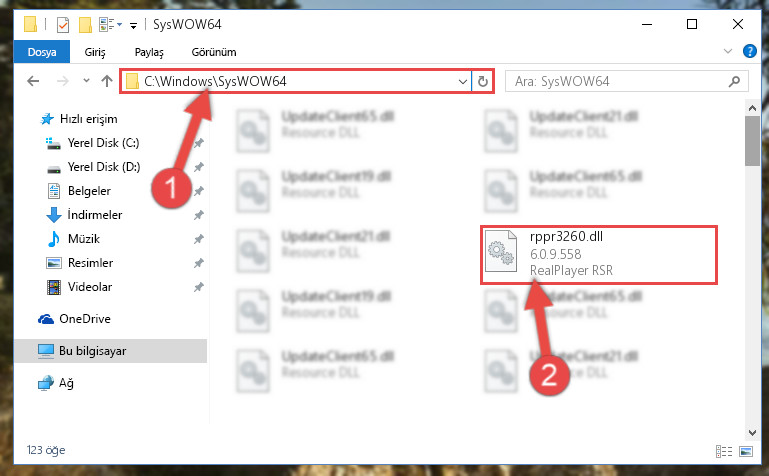Unpin İndirmeler using its pin icon
The height and width of the screenshot is (476, 769).
[x=199, y=215]
